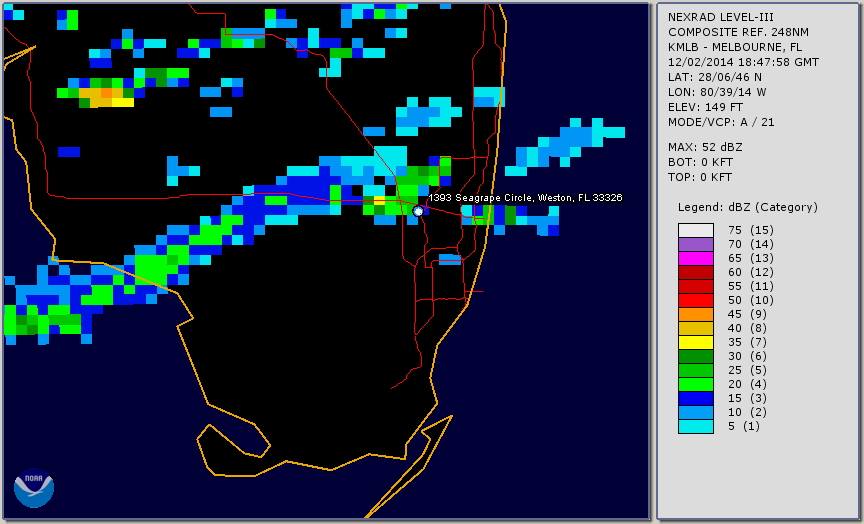
Task: Click the NOAA logo icon
Action: coord(34,488)
